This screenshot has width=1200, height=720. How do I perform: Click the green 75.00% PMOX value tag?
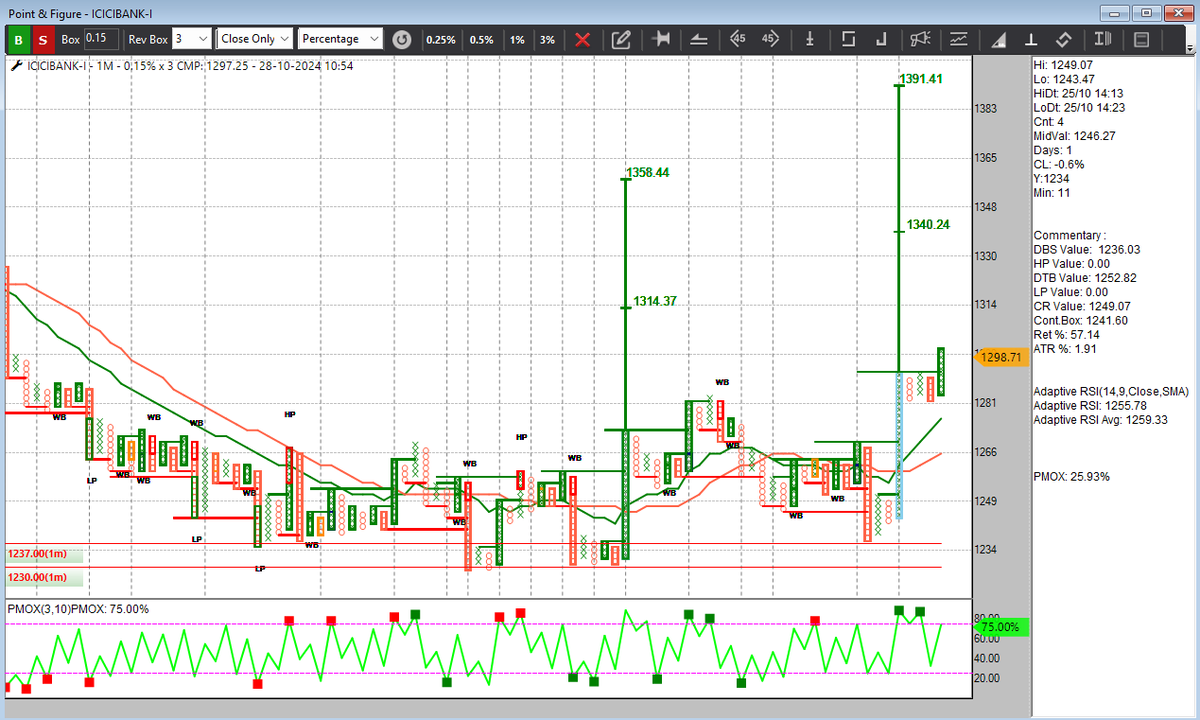(x=1000, y=627)
